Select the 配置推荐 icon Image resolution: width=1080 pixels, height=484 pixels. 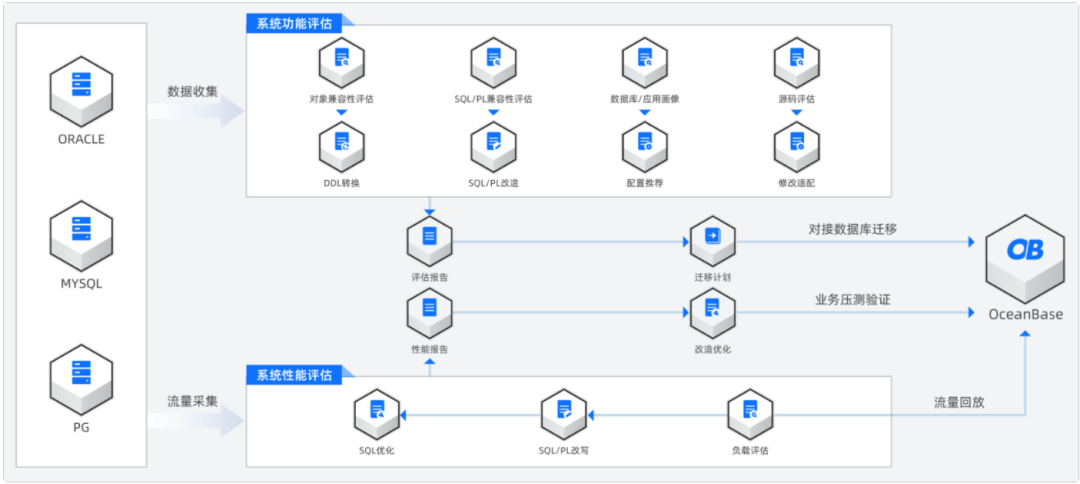pos(644,146)
